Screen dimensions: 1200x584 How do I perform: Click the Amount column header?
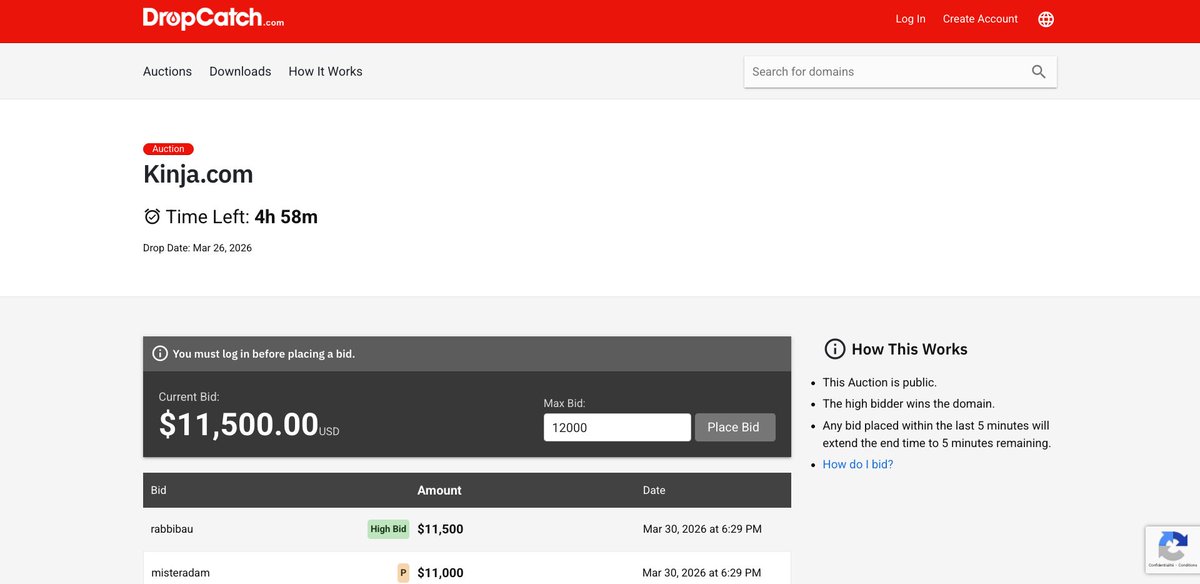click(439, 490)
